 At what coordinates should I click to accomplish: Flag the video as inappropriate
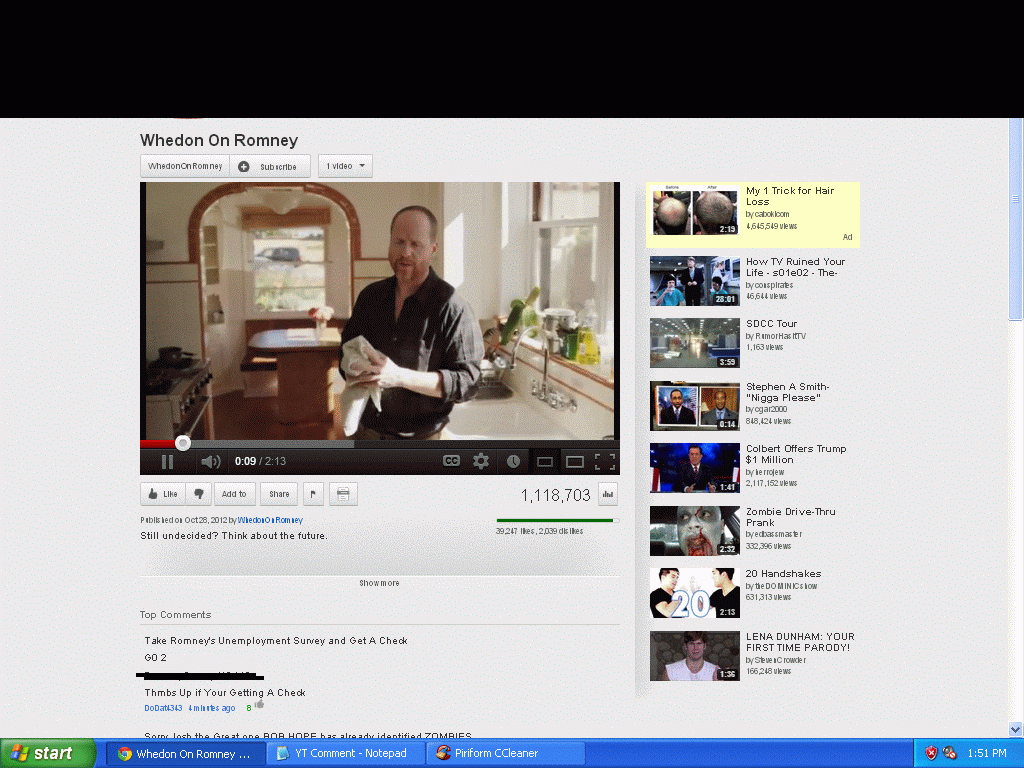tap(313, 494)
